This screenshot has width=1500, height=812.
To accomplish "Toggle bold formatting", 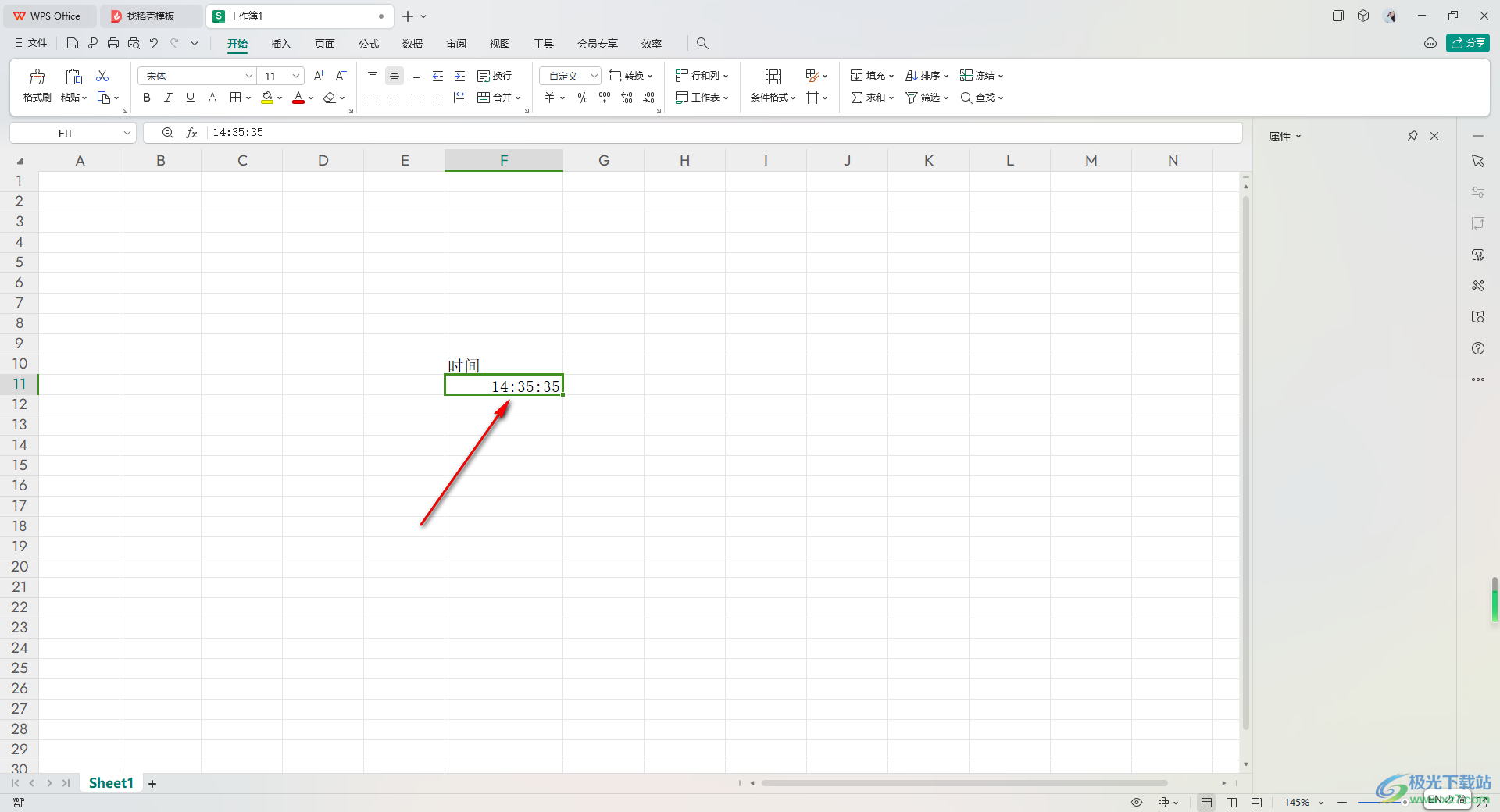I will coord(146,98).
